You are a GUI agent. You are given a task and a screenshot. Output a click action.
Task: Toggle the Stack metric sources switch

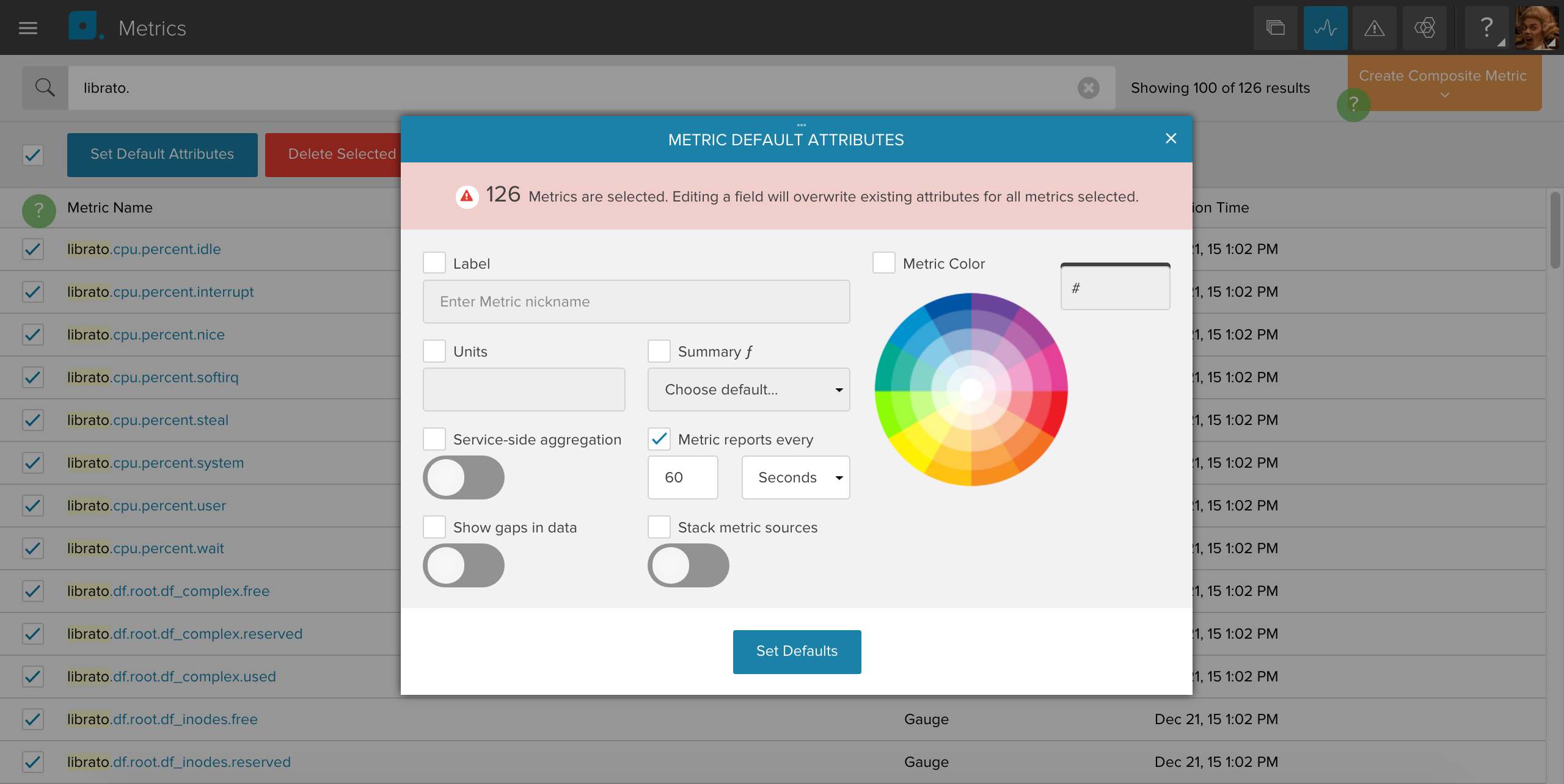click(689, 565)
